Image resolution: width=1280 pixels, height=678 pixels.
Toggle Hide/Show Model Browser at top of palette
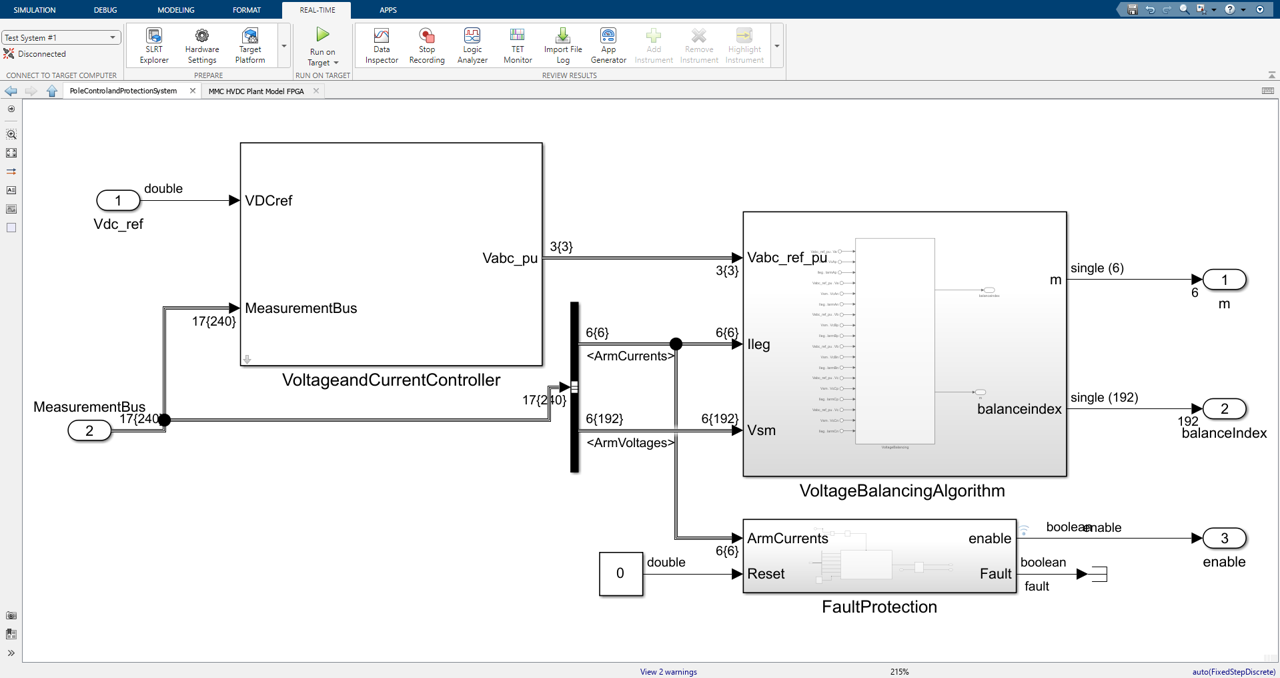coord(11,109)
